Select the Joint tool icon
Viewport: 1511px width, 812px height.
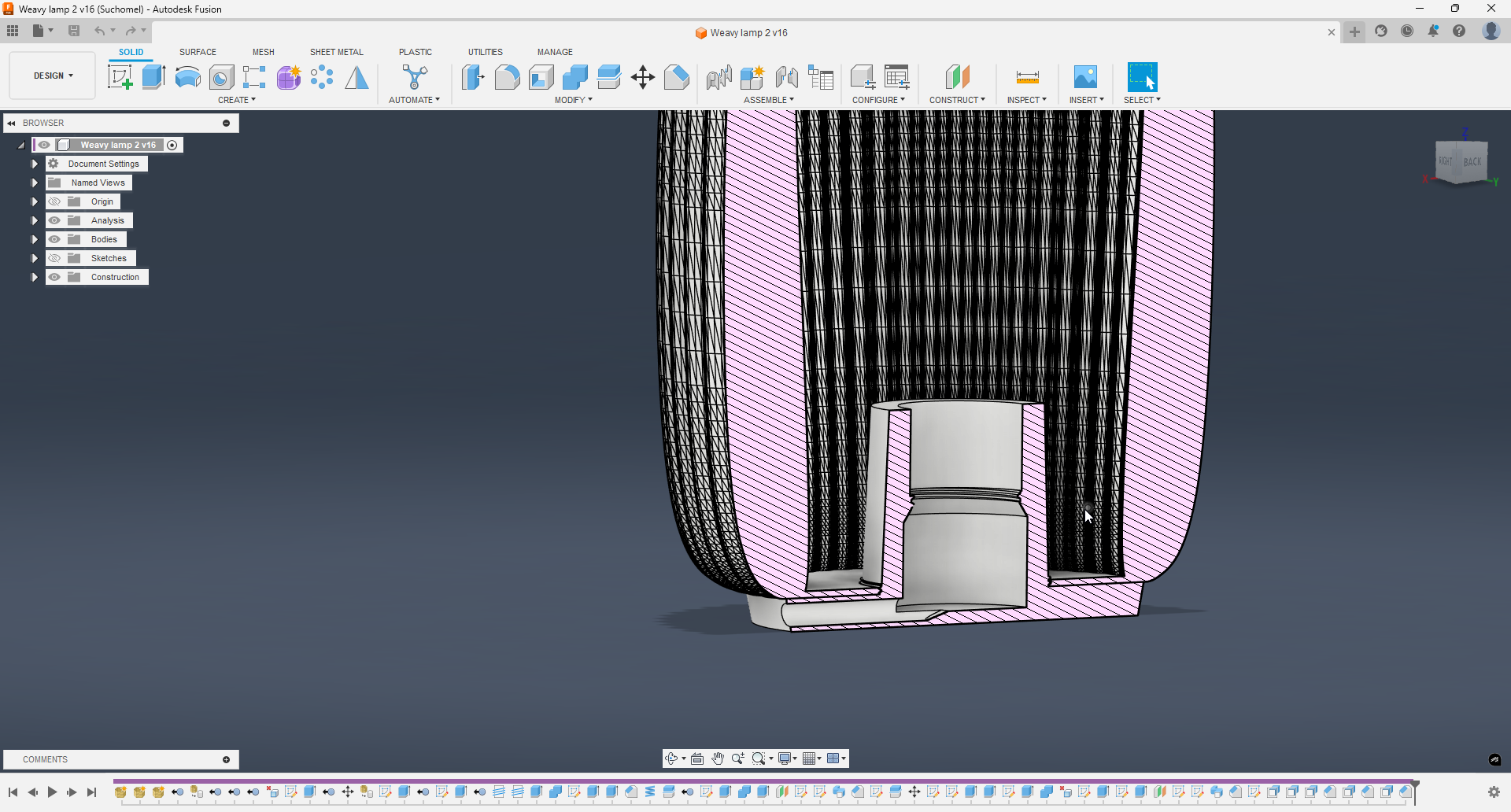pyautogui.click(x=786, y=77)
